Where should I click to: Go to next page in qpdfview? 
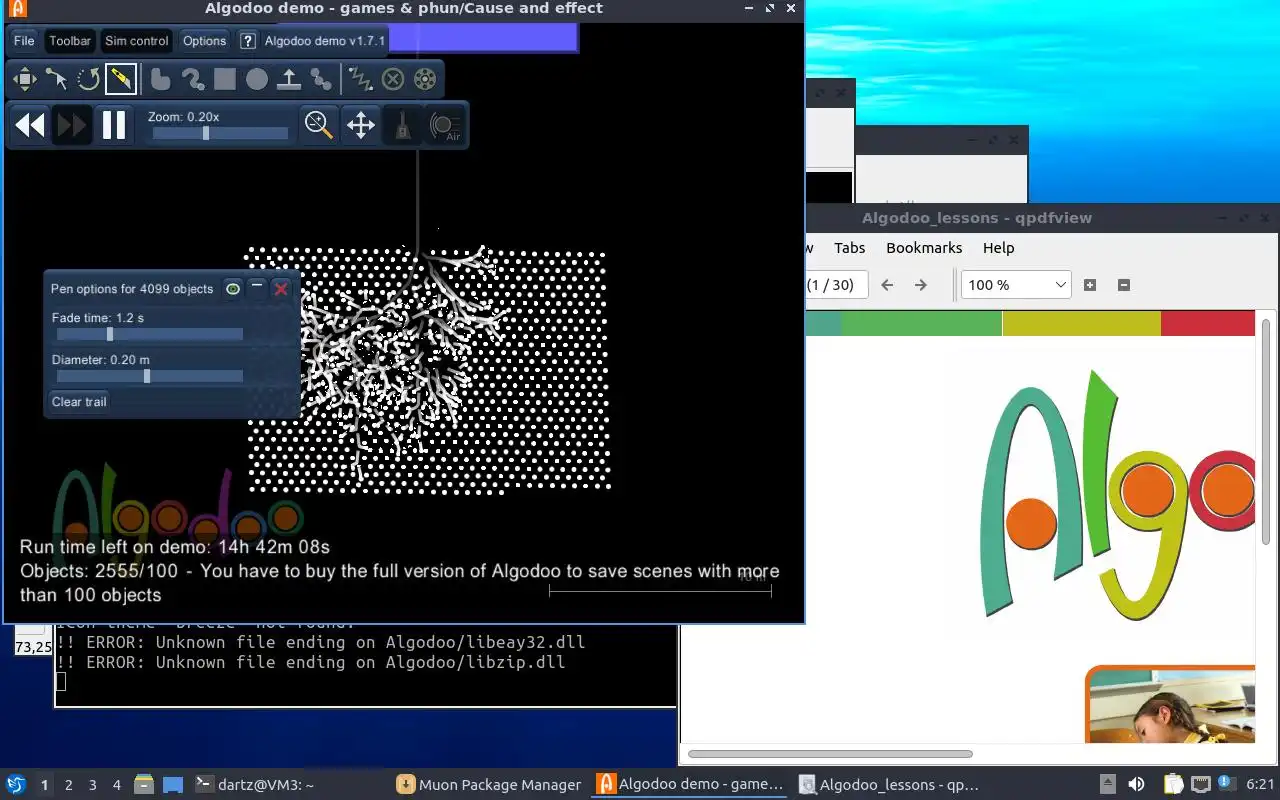[x=921, y=285]
